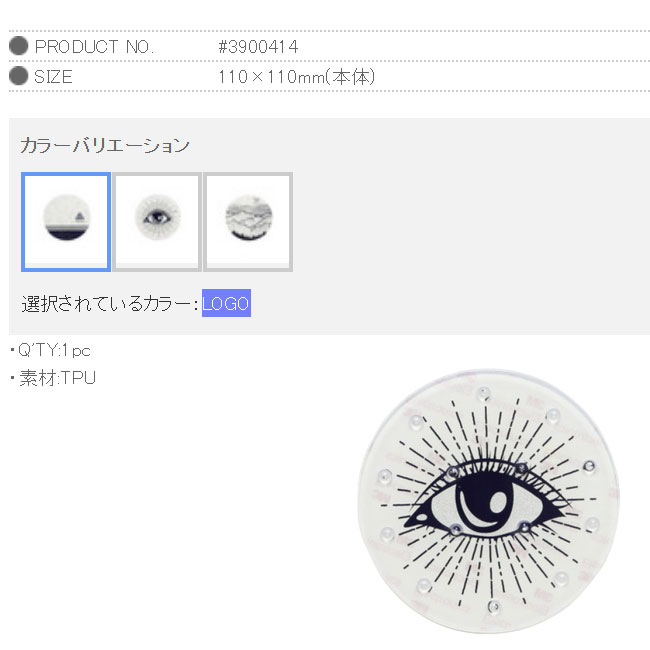Click the black pupil in the eye illustration
The width and height of the screenshot is (650, 650).
pos(485,504)
